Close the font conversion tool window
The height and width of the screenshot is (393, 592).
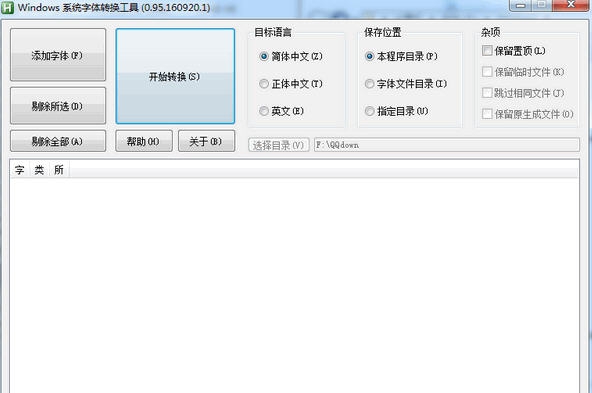point(571,5)
